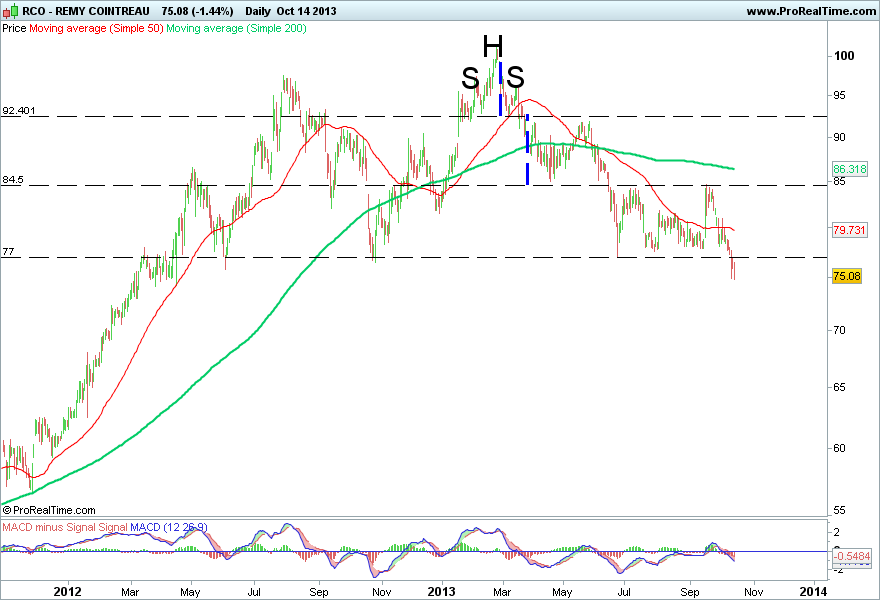
Task: Click the -0.5484 MACD value tag
Action: click(x=852, y=556)
